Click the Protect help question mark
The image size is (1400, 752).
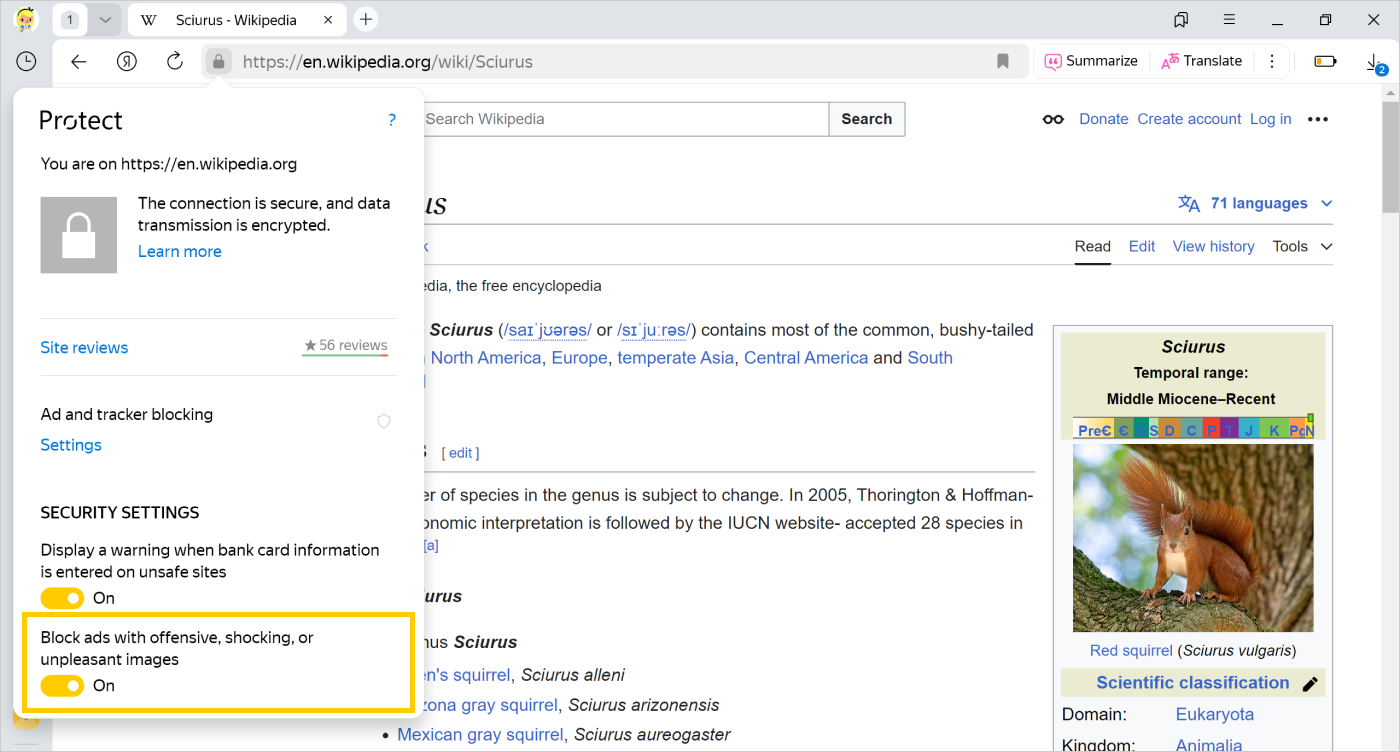click(x=392, y=120)
